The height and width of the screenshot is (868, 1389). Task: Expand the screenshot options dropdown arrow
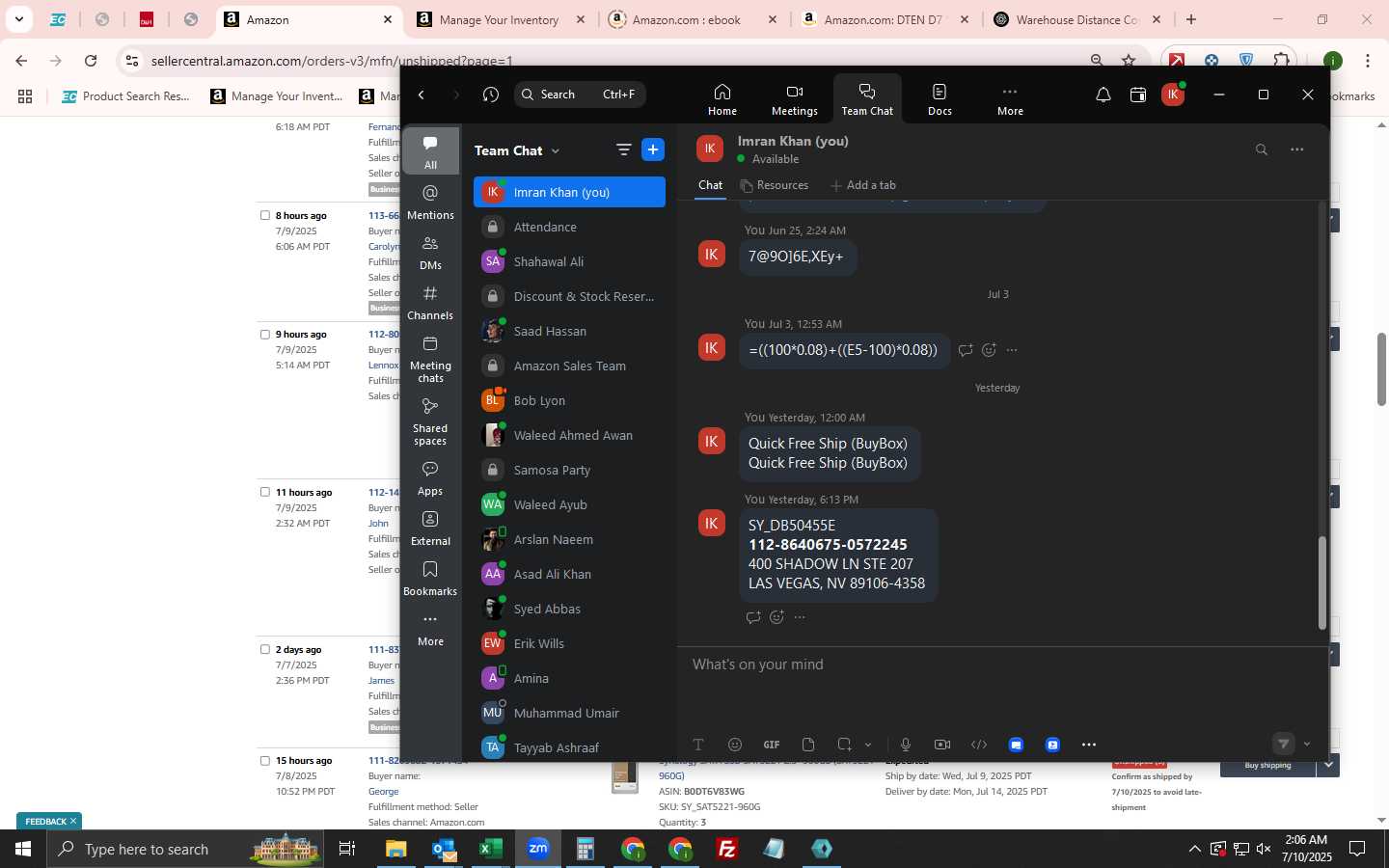[868, 745]
